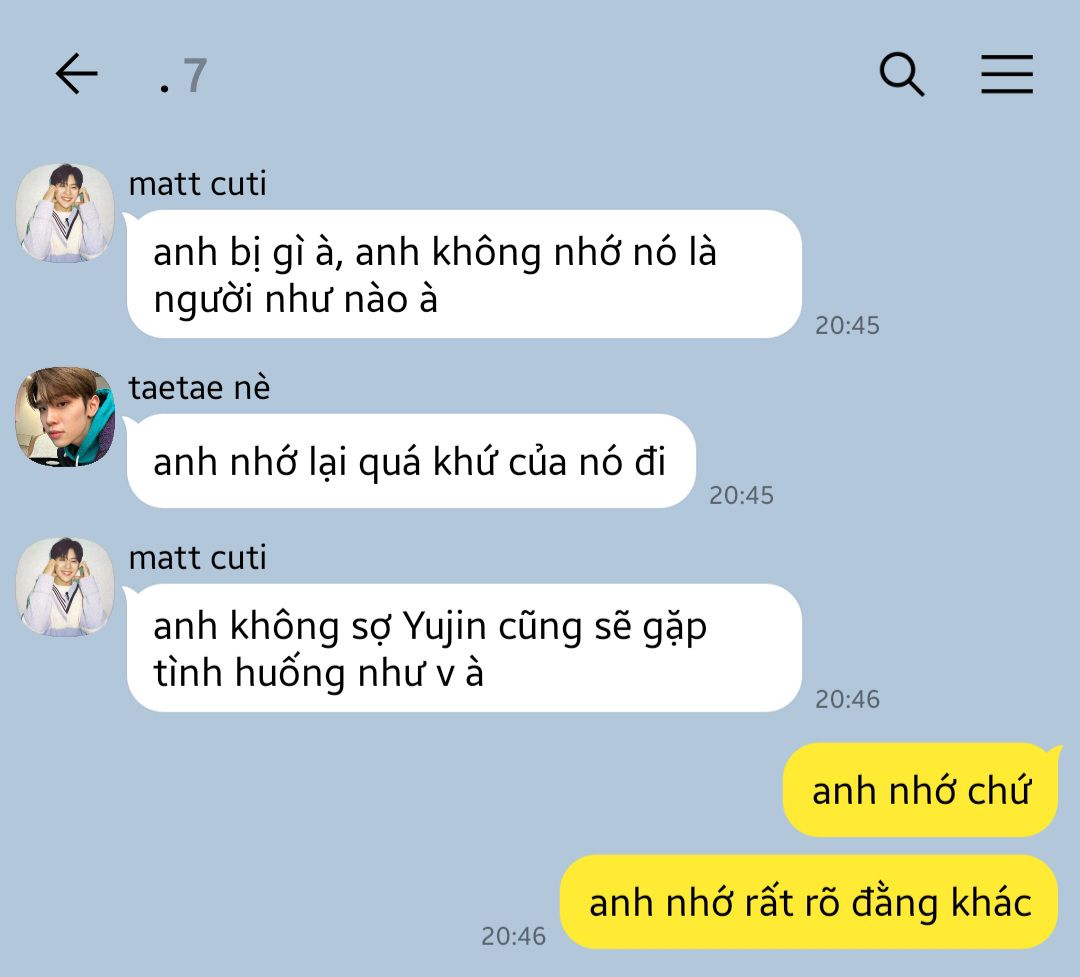Open chat search magnifier
The height and width of the screenshot is (977, 1080).
(902, 74)
